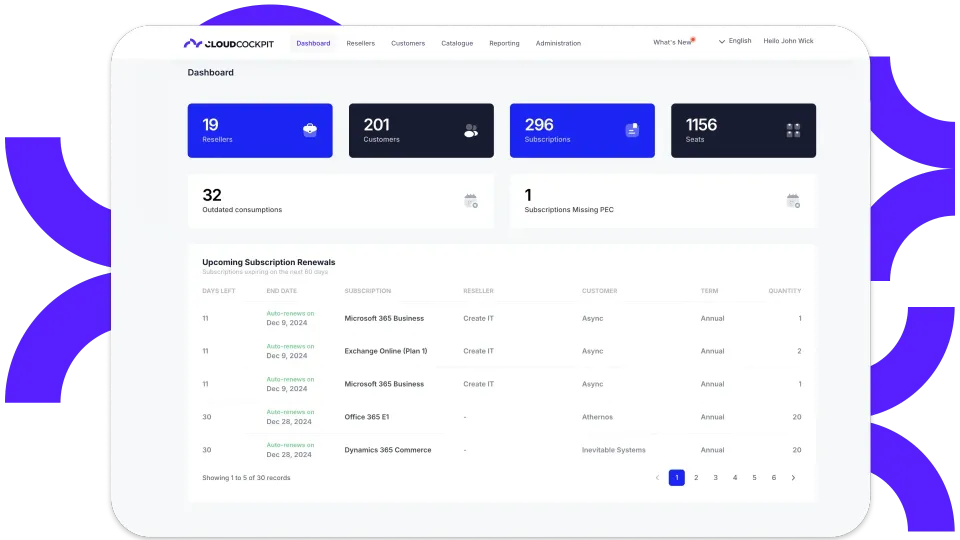Click the Subscriptions Missing PEC calendar icon

point(793,201)
